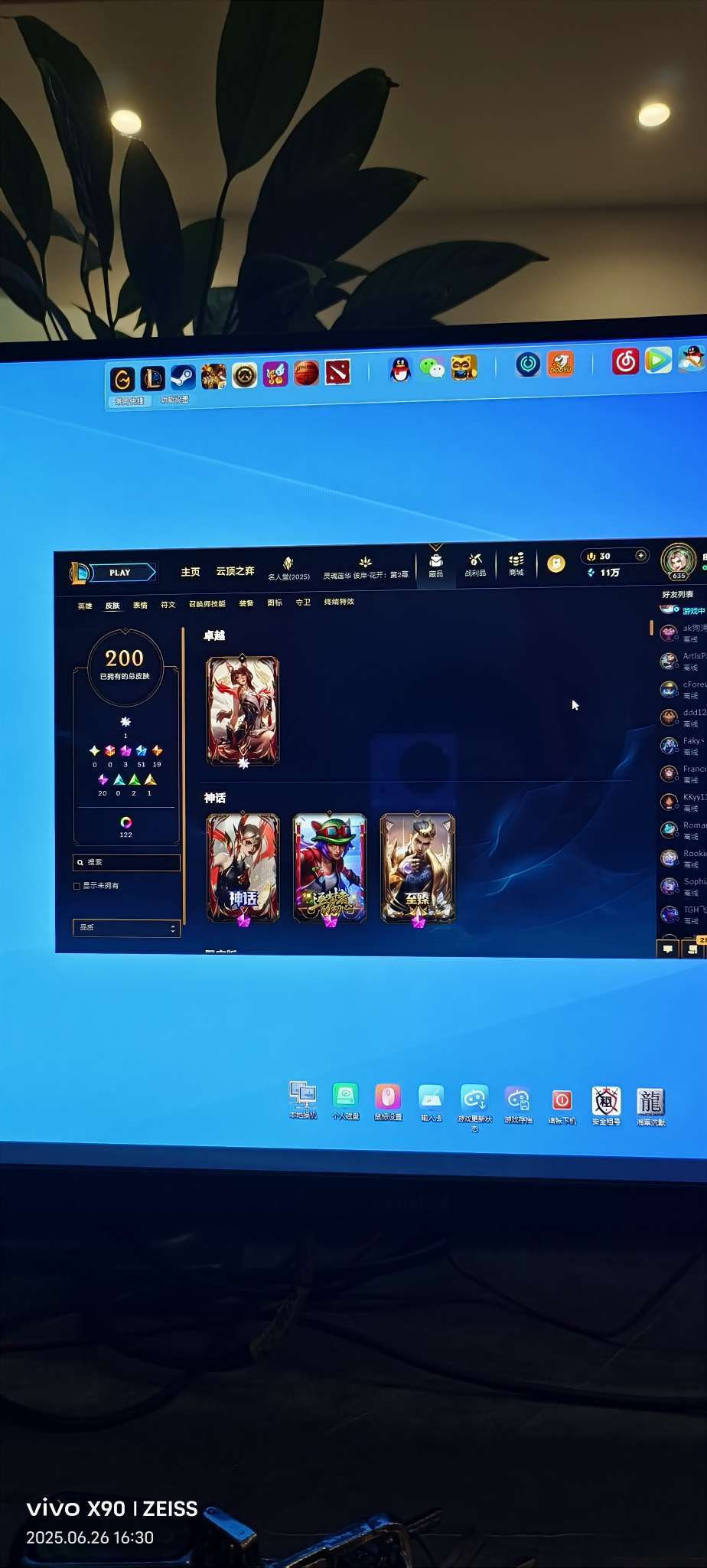Switch to the 皮肤 sub-tab

[112, 605]
